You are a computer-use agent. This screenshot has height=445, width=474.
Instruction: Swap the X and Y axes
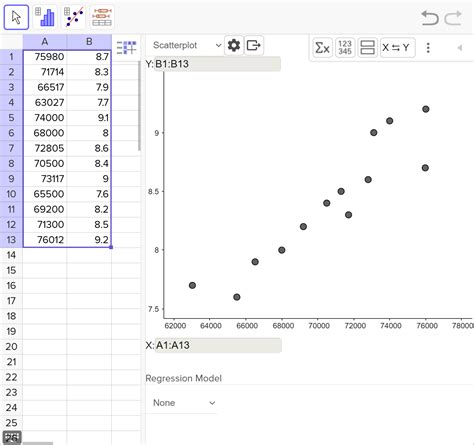point(397,48)
